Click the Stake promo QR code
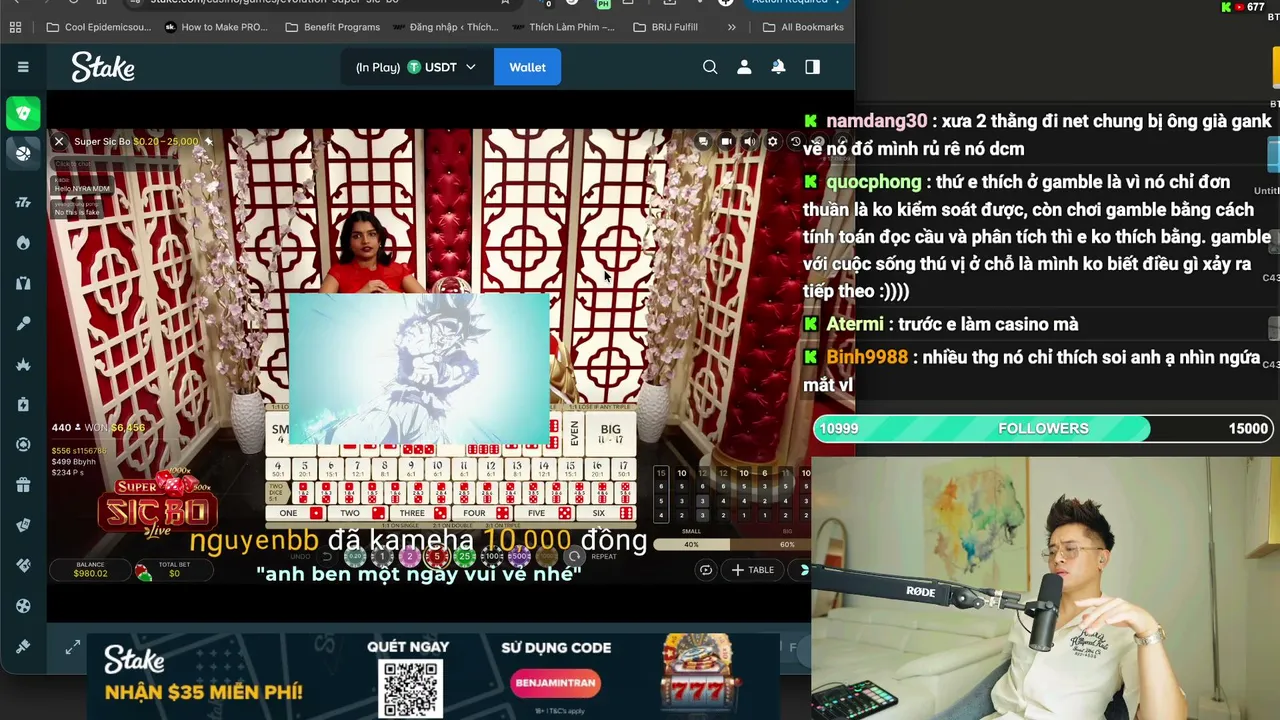1280x720 pixels. [x=410, y=689]
